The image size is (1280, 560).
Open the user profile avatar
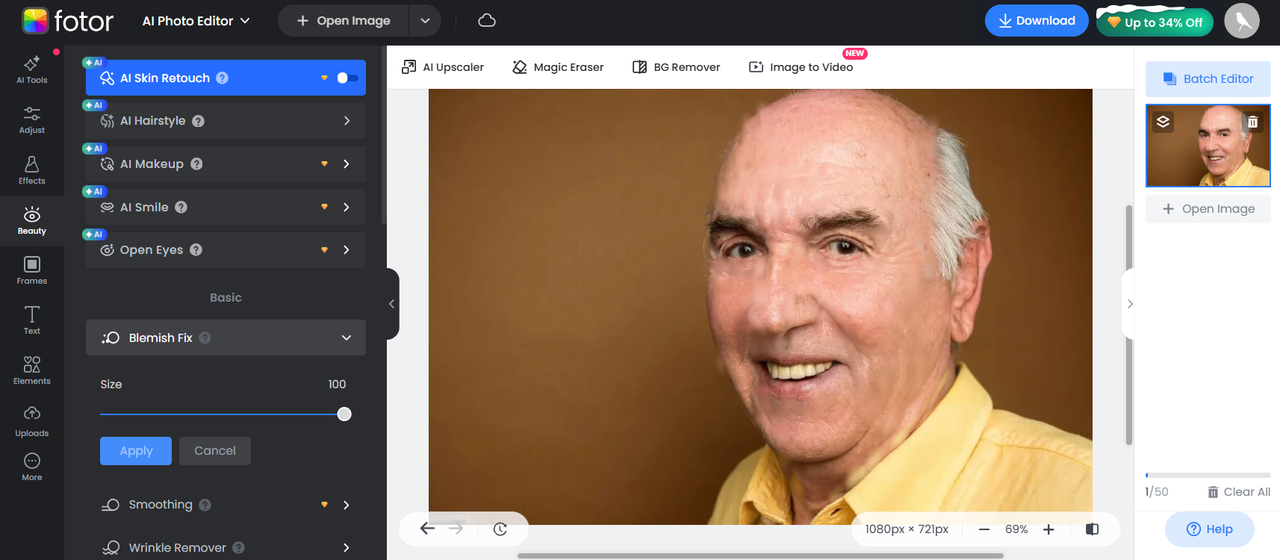pyautogui.click(x=1242, y=21)
